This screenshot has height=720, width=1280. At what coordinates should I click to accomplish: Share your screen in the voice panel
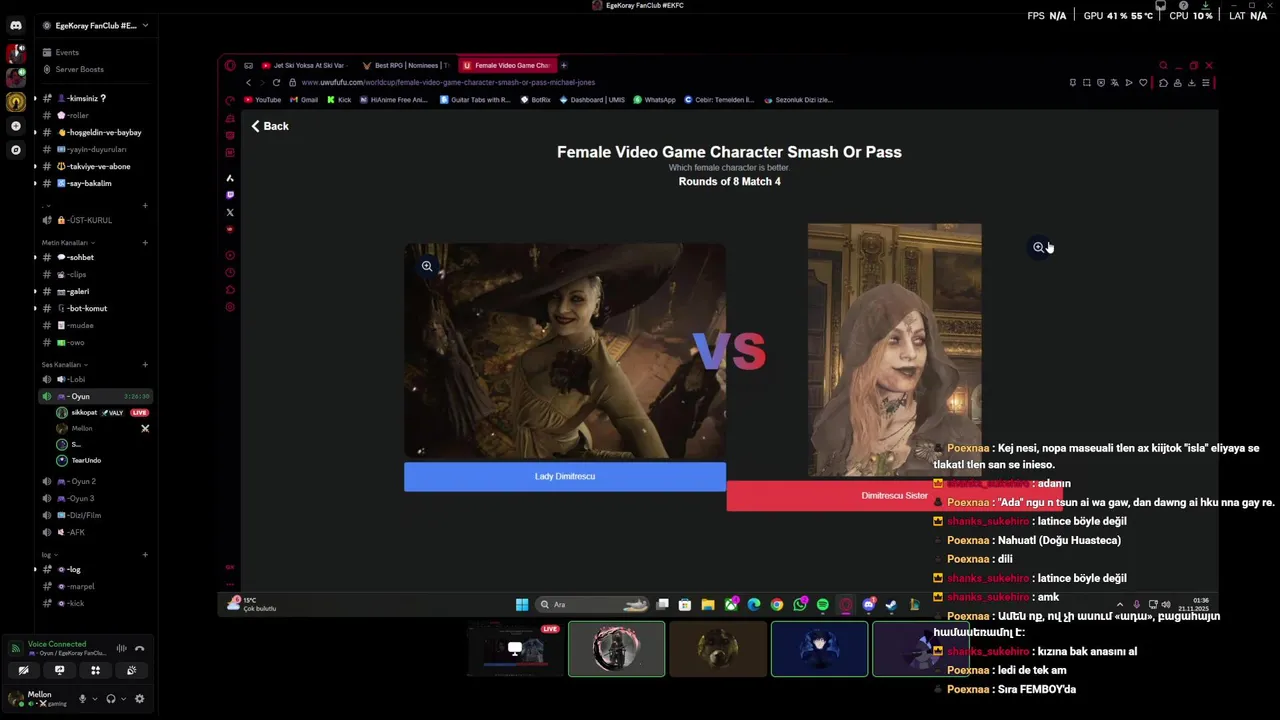coord(59,670)
